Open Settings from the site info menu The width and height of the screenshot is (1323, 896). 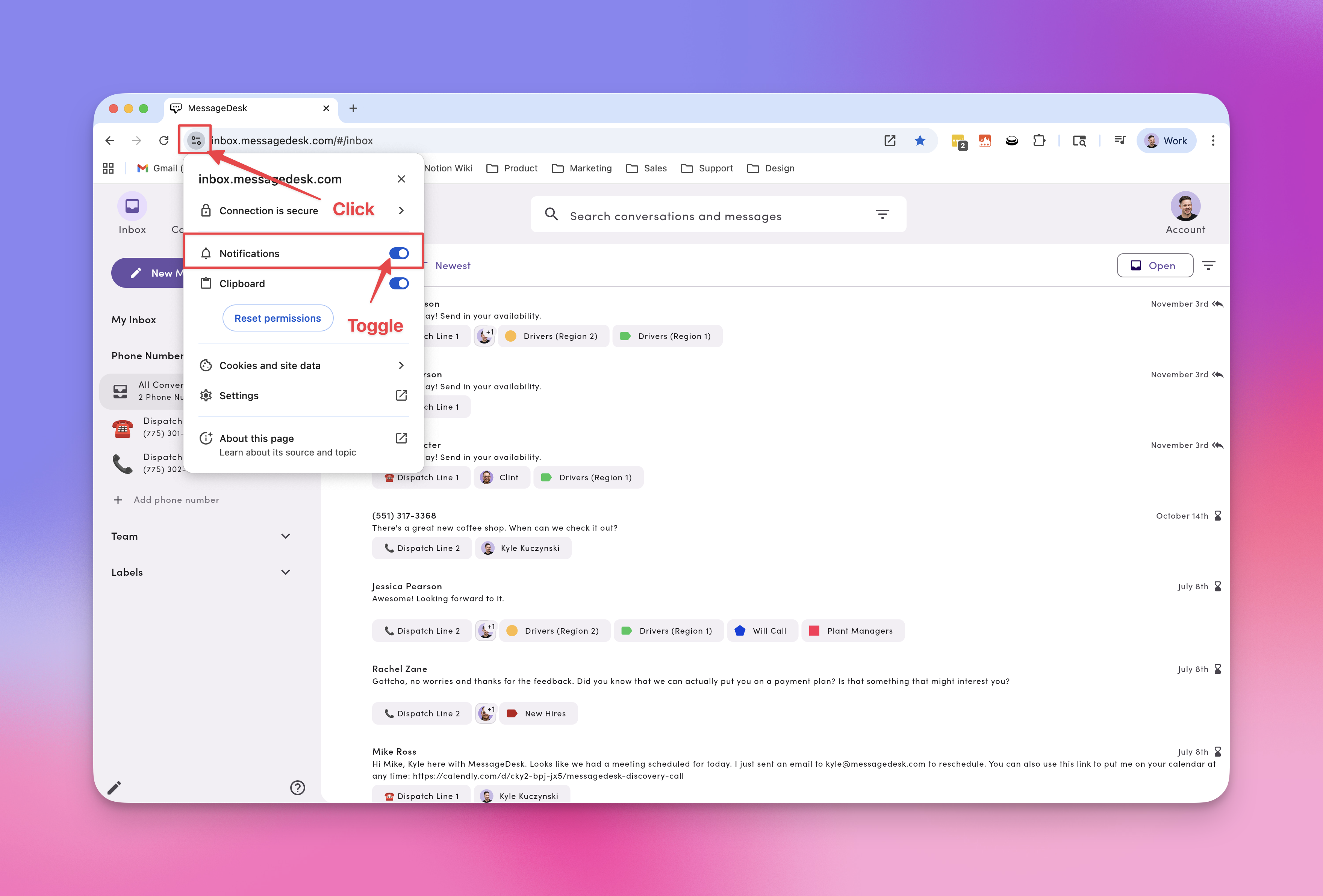coord(239,395)
